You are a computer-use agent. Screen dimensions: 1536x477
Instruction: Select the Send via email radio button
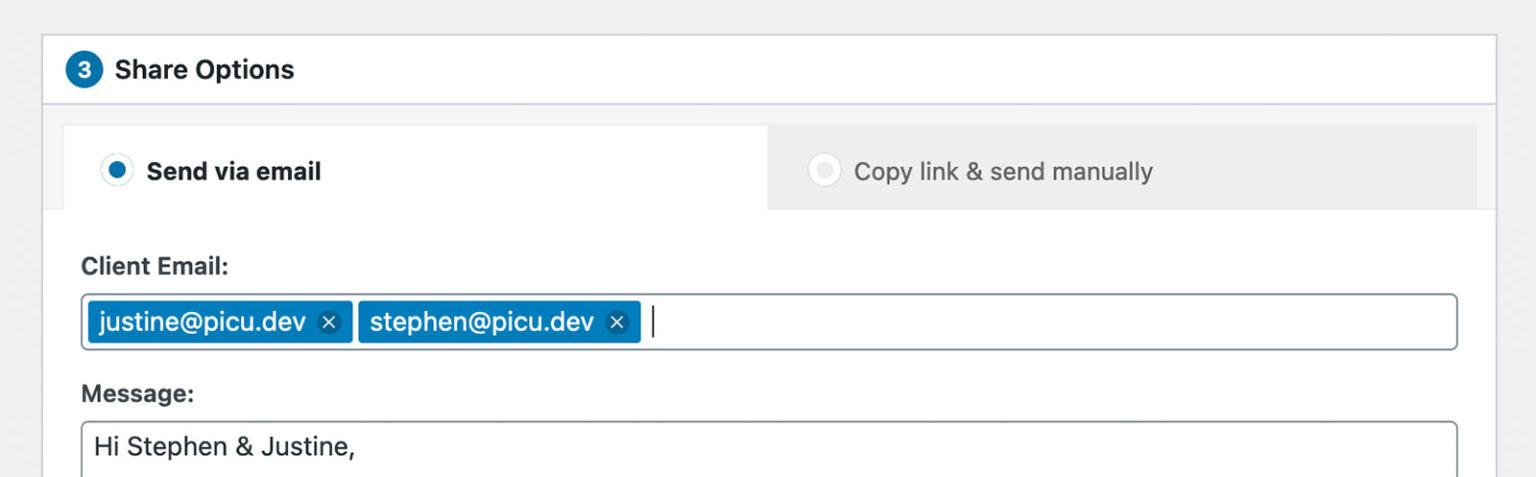click(x=117, y=171)
